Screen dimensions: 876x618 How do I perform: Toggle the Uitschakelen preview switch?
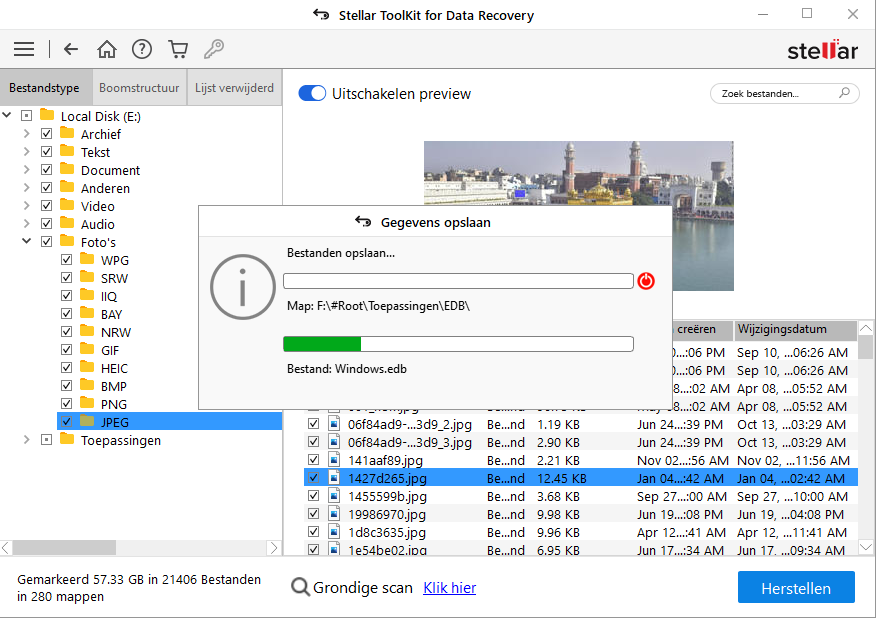pyautogui.click(x=312, y=93)
